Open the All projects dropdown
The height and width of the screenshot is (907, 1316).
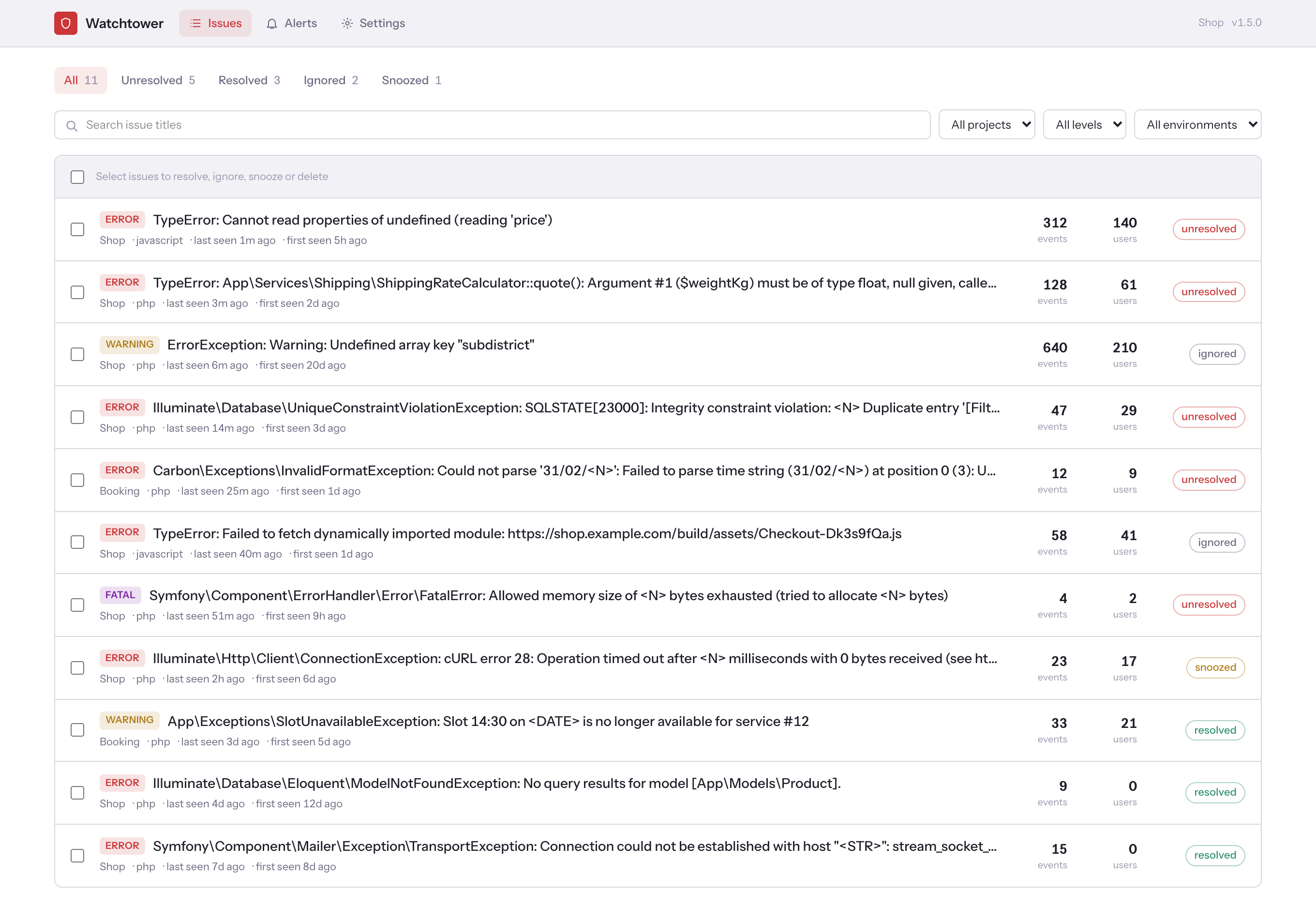[x=987, y=124]
